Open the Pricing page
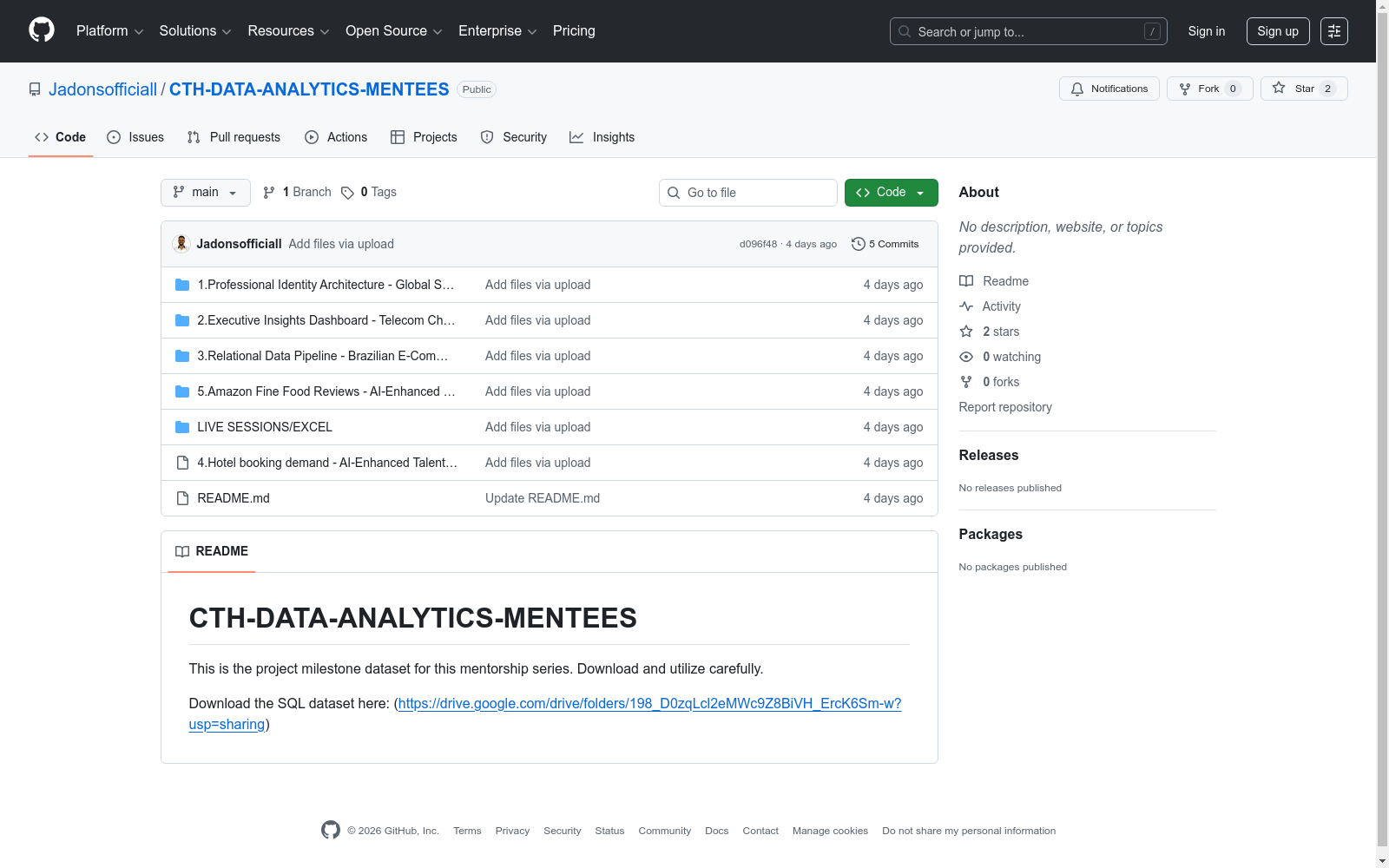Viewport: 1389px width, 868px height. tap(574, 31)
